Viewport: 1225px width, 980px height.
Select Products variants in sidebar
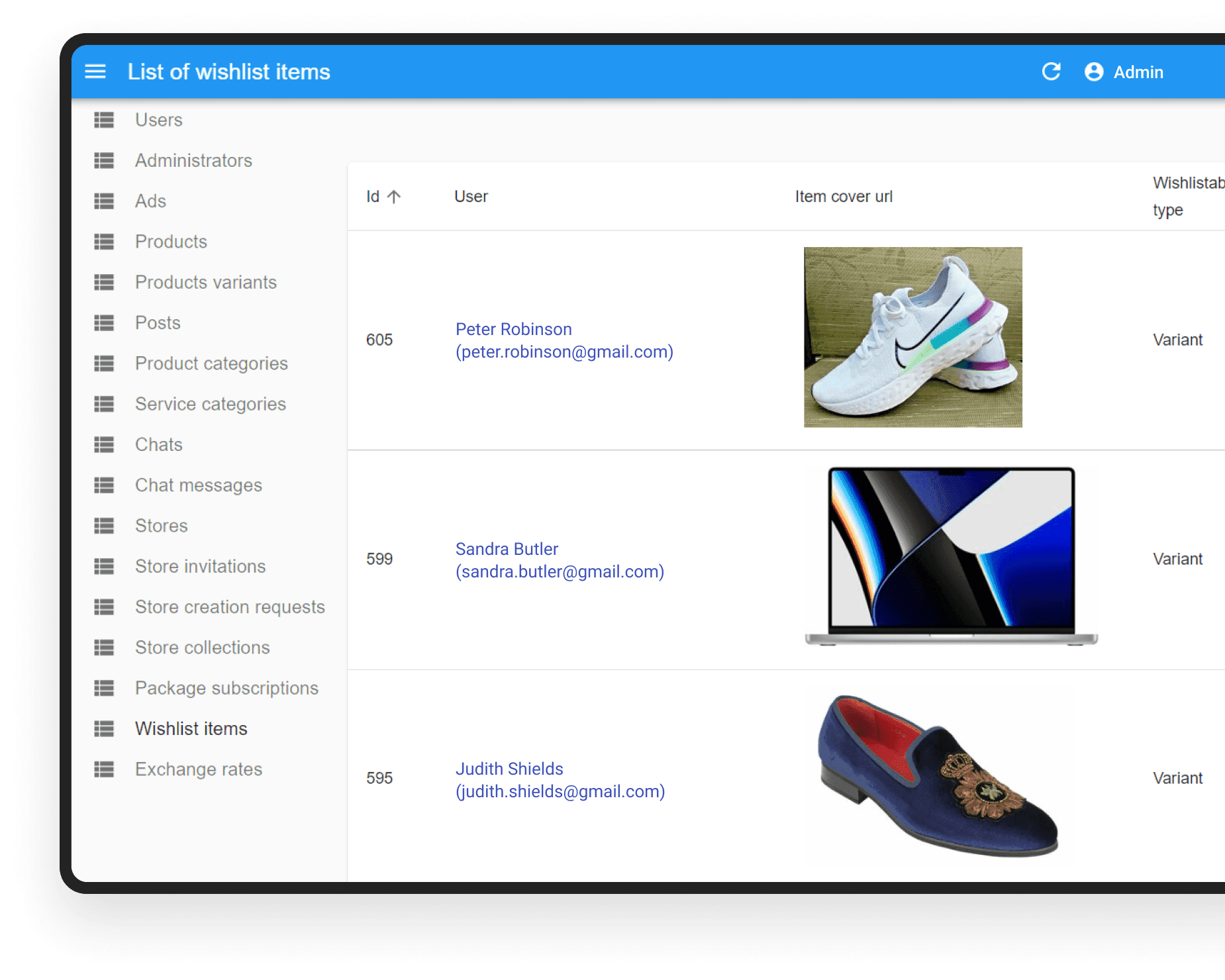pyautogui.click(x=206, y=282)
